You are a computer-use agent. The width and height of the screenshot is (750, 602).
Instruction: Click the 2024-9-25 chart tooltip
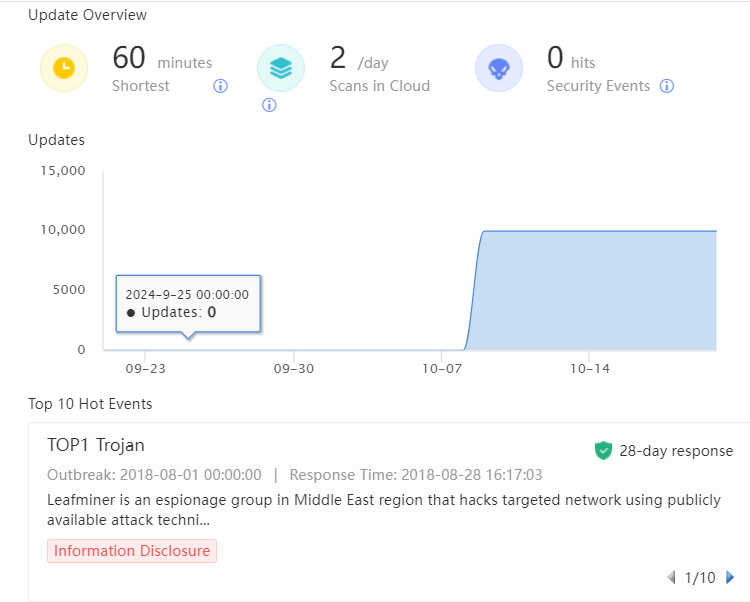[x=188, y=303]
